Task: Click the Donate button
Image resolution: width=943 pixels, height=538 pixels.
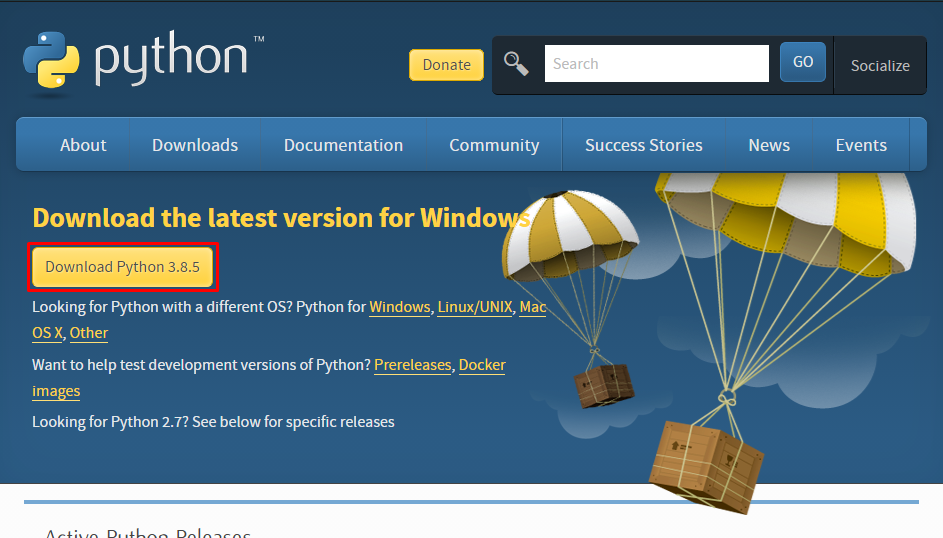Action: pos(446,65)
